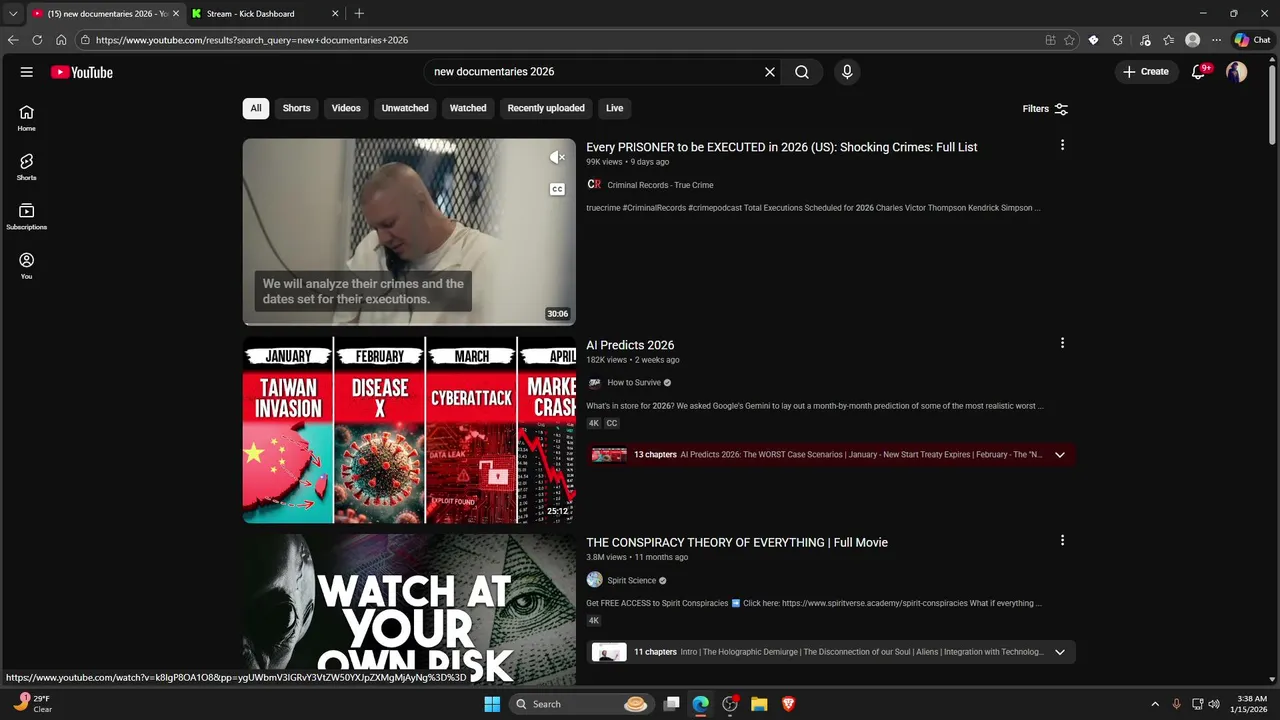Open the YouTube account avatar menu
Viewport: 1280px width, 720px height.
[1237, 72]
